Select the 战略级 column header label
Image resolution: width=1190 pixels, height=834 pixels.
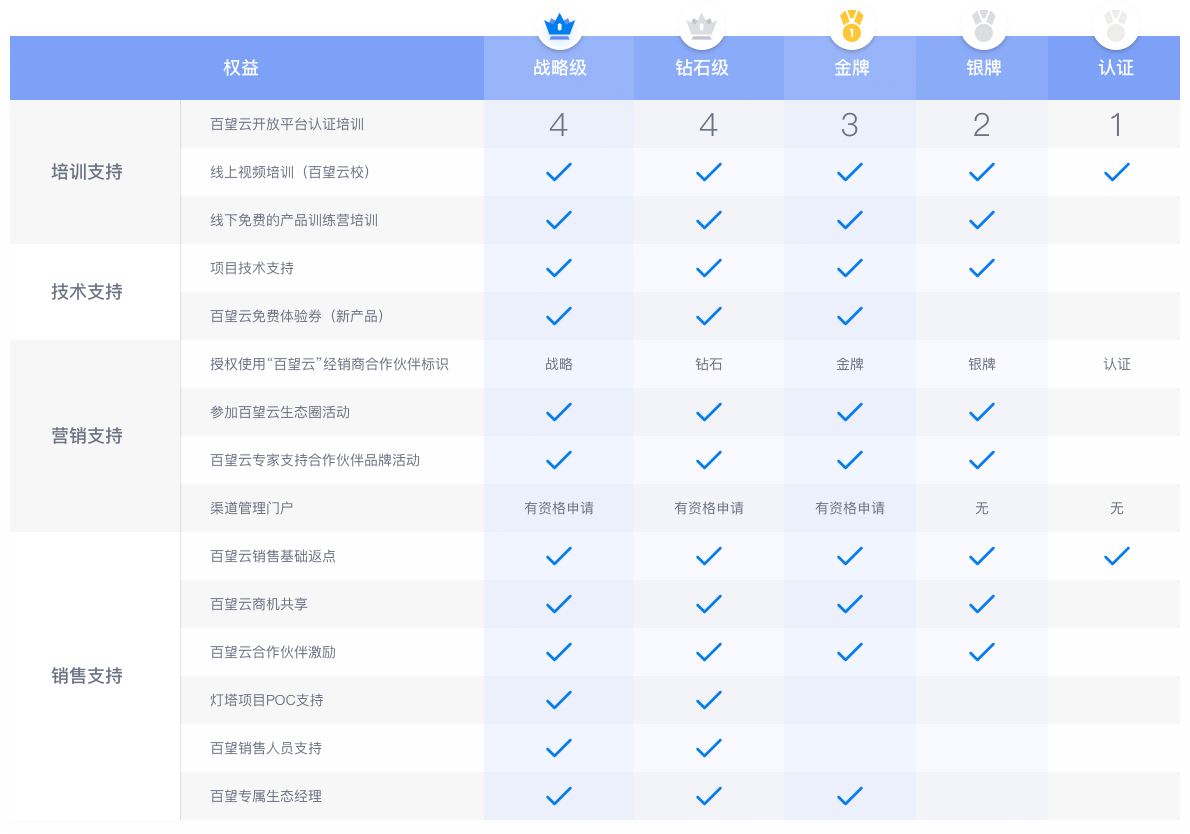559,68
